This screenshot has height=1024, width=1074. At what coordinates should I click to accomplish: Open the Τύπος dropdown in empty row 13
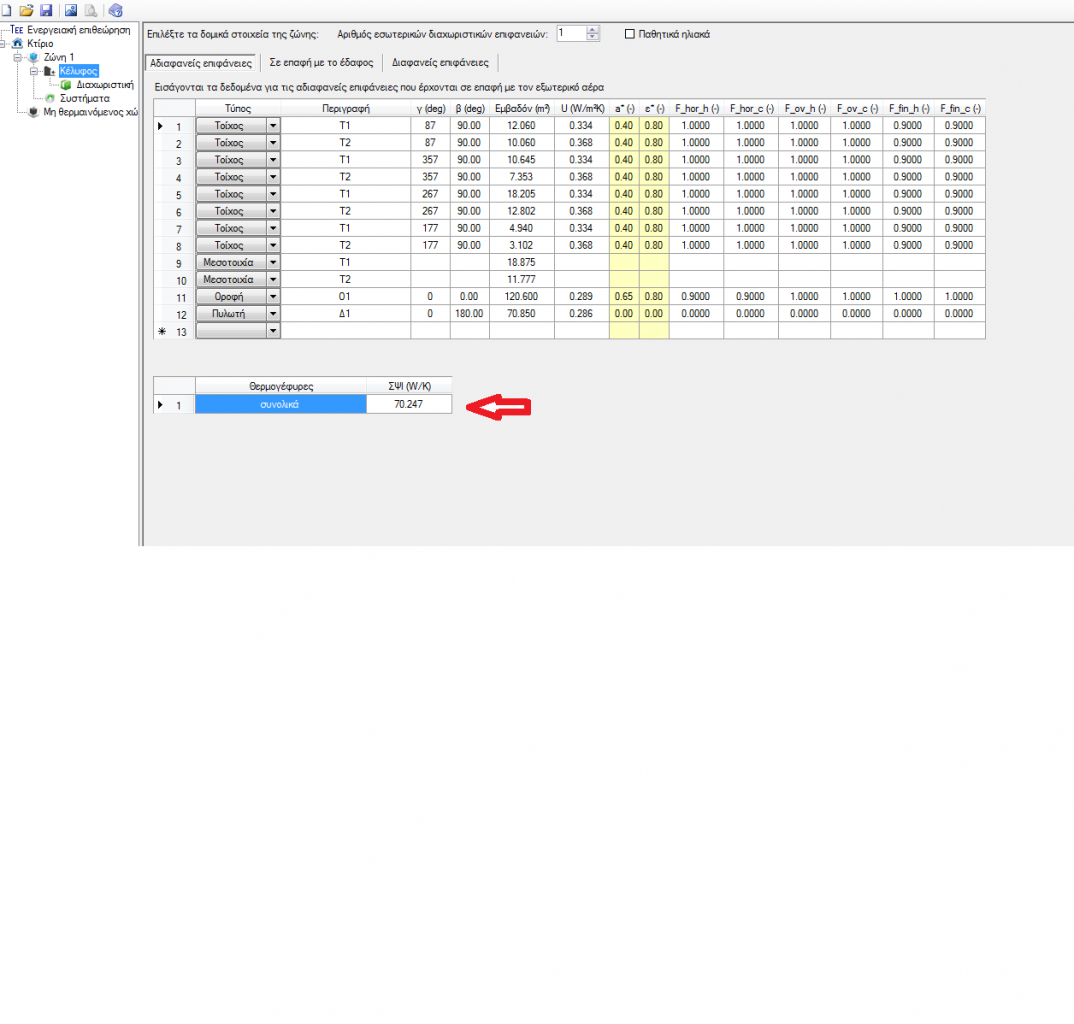click(x=273, y=331)
